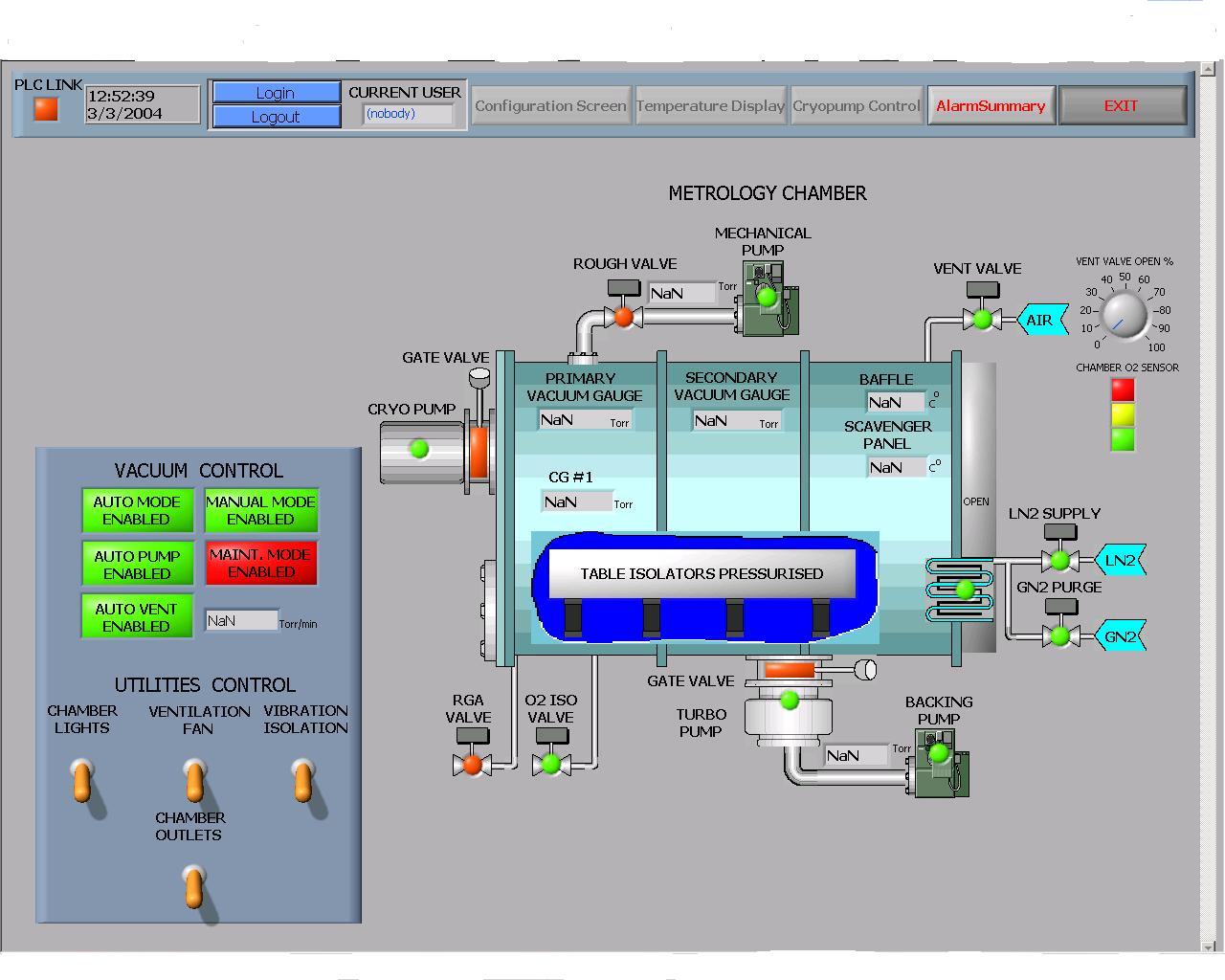The image size is (1225, 980).
Task: Click the Torr/min rate input field
Action: click(x=241, y=620)
